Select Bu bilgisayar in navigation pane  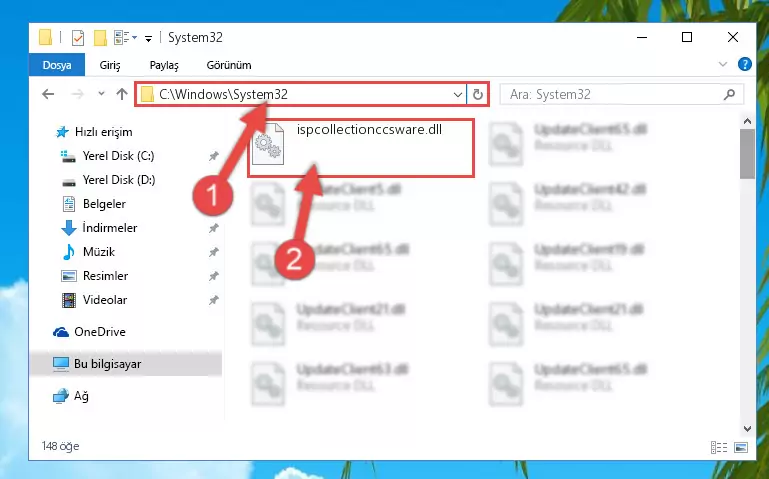coord(107,364)
